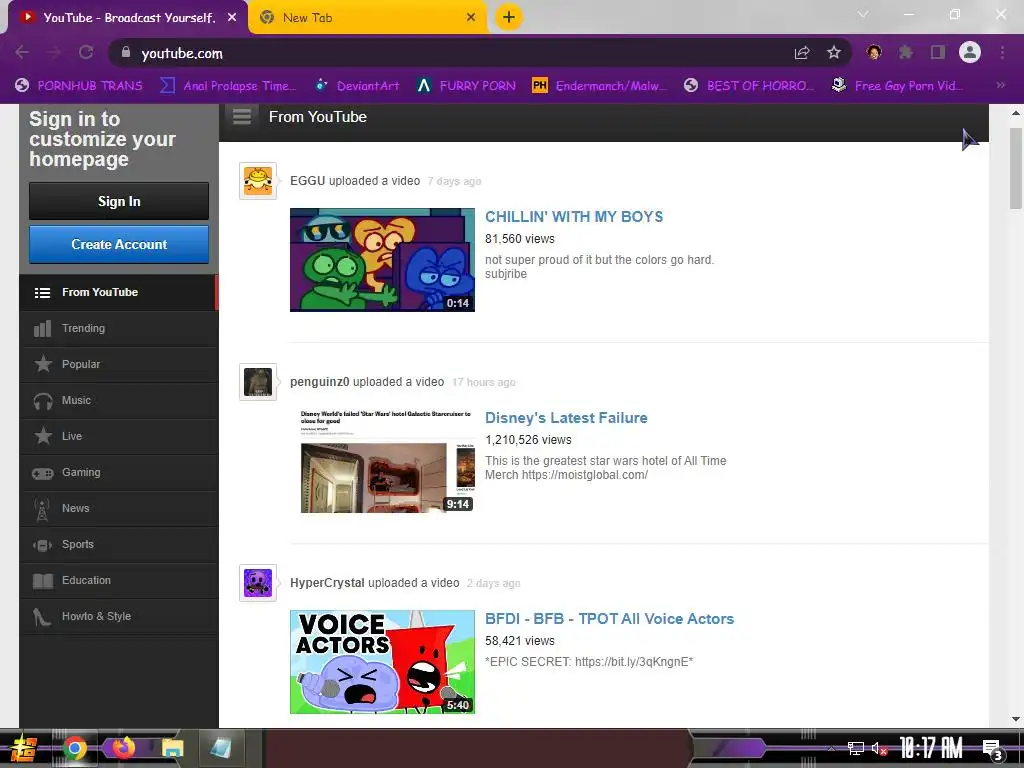Viewport: 1024px width, 768px height.
Task: Bookmark this page with star icon
Action: pos(834,52)
